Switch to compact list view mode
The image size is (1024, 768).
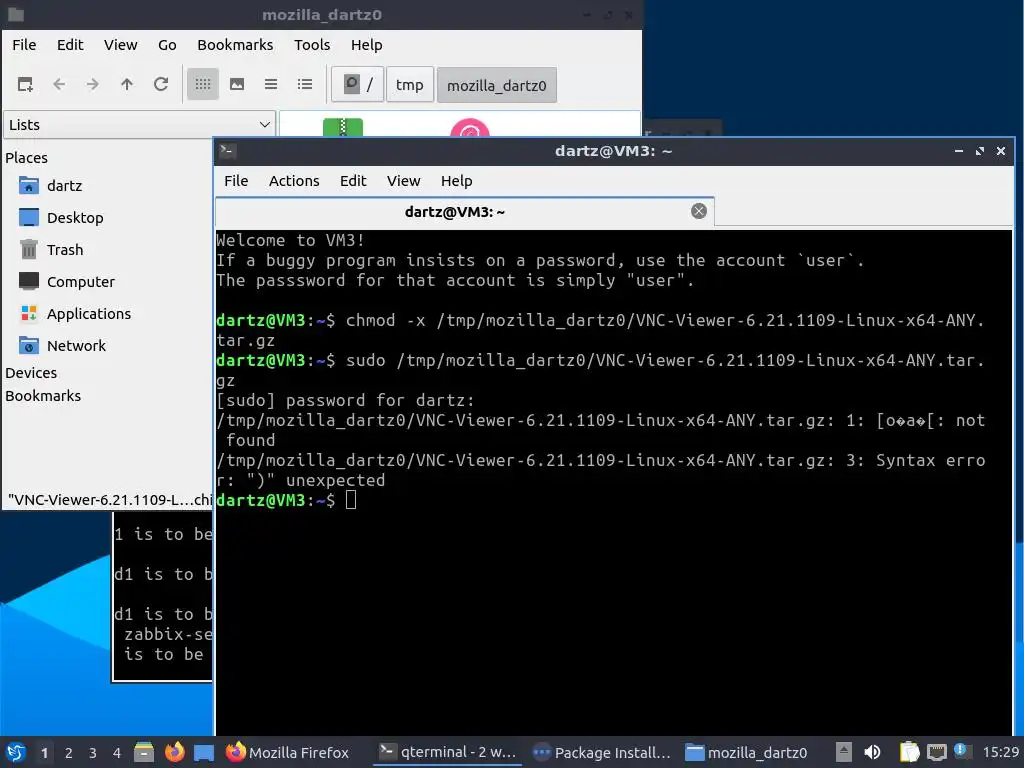(271, 84)
